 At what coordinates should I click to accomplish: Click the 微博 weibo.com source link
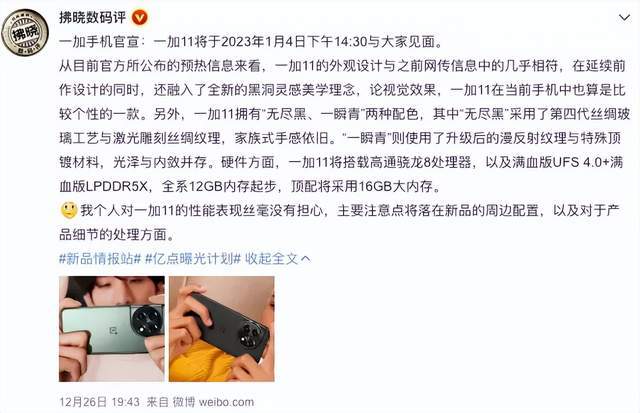point(213,402)
